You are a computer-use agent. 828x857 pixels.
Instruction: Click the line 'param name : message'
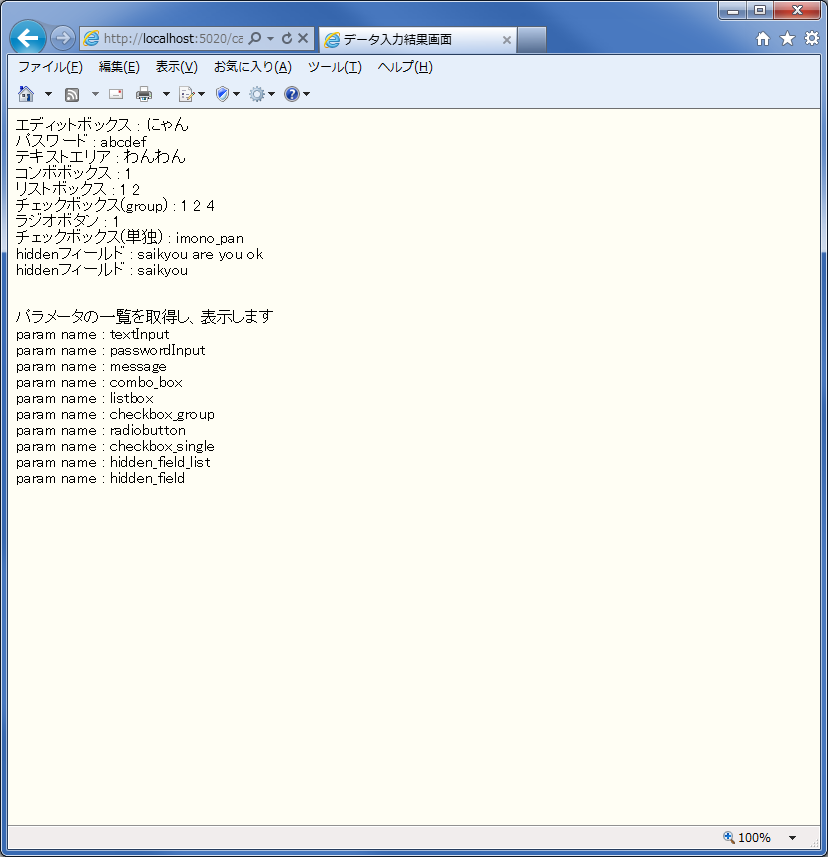pyautogui.click(x=91, y=366)
